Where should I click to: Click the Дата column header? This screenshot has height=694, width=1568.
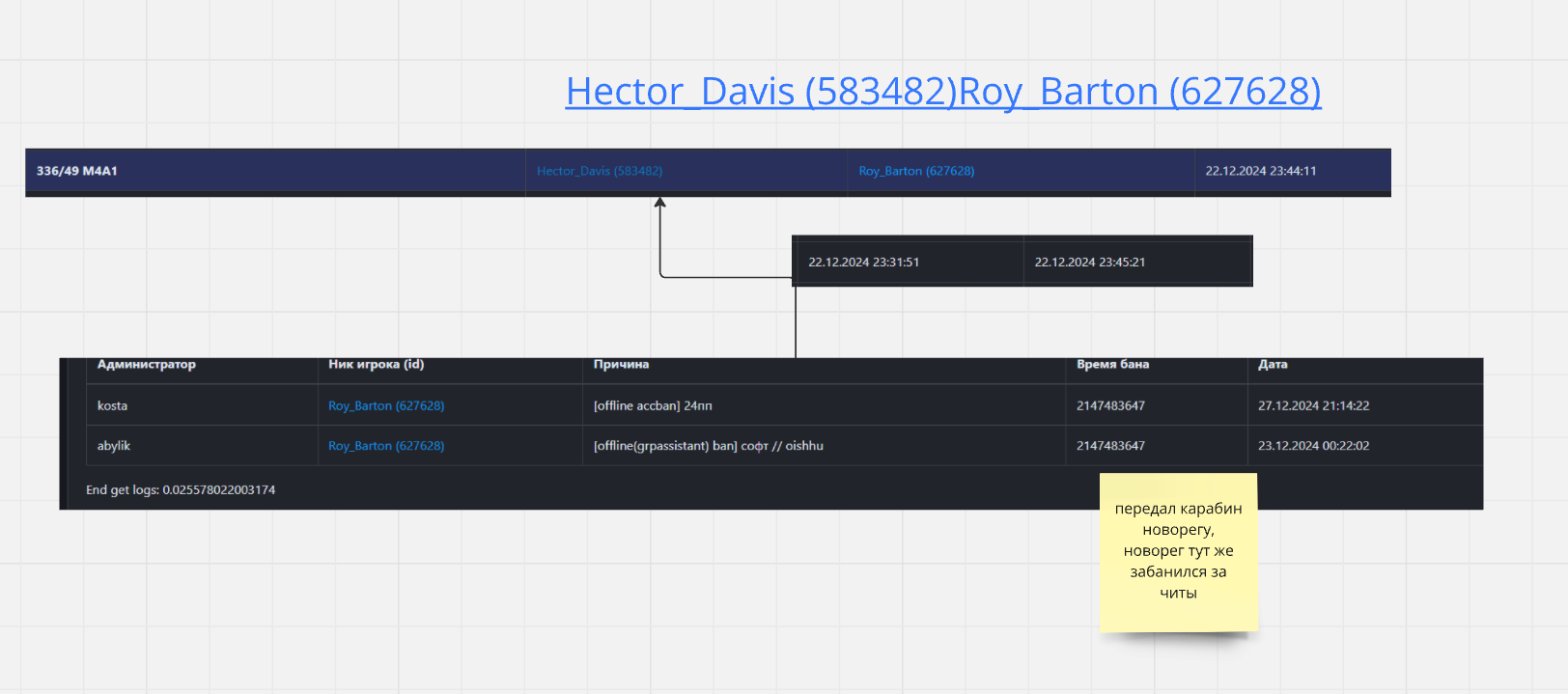[x=1273, y=365]
